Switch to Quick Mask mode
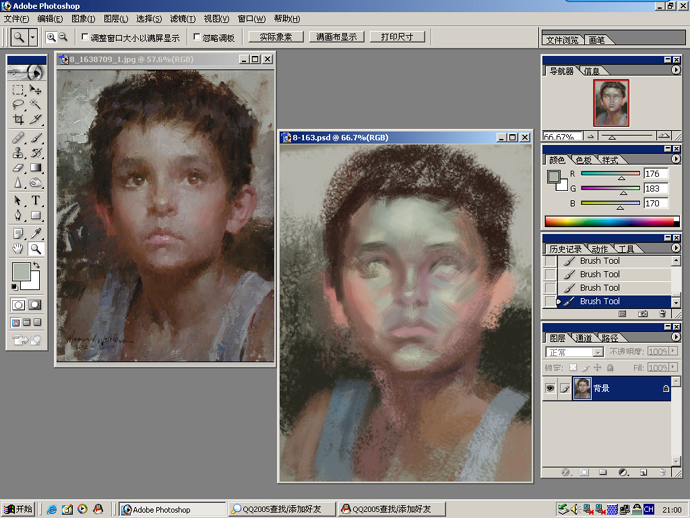This screenshot has height=518, width=690. (35, 305)
